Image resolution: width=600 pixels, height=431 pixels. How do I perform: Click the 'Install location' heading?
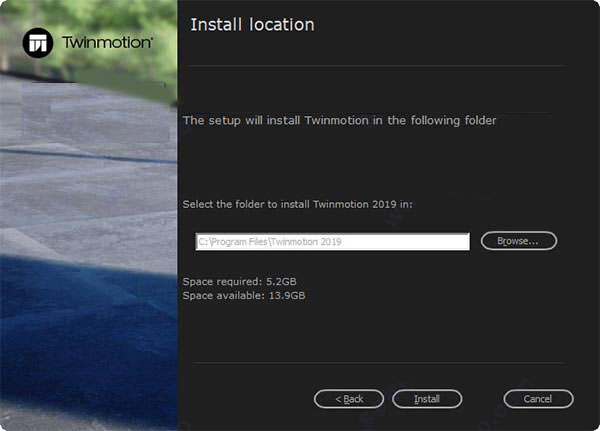[x=253, y=25]
